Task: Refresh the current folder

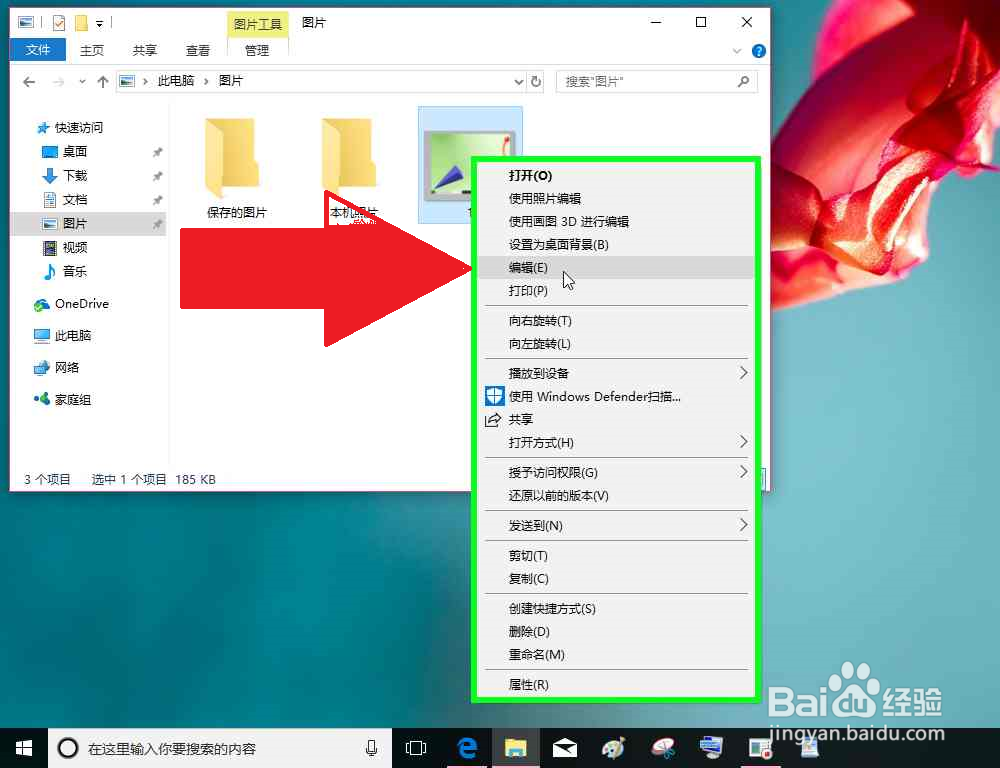Action: click(536, 82)
